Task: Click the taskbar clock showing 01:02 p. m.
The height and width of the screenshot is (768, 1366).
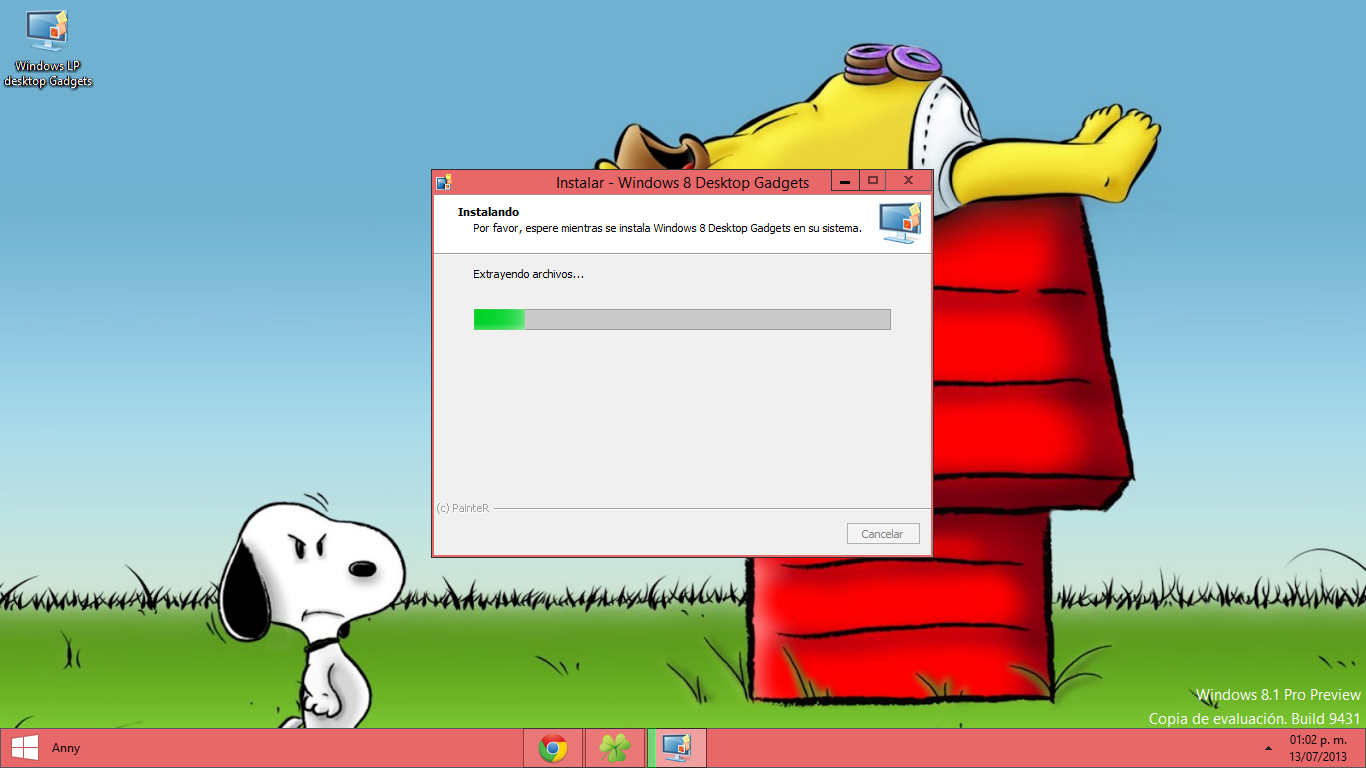Action: pos(1318,740)
